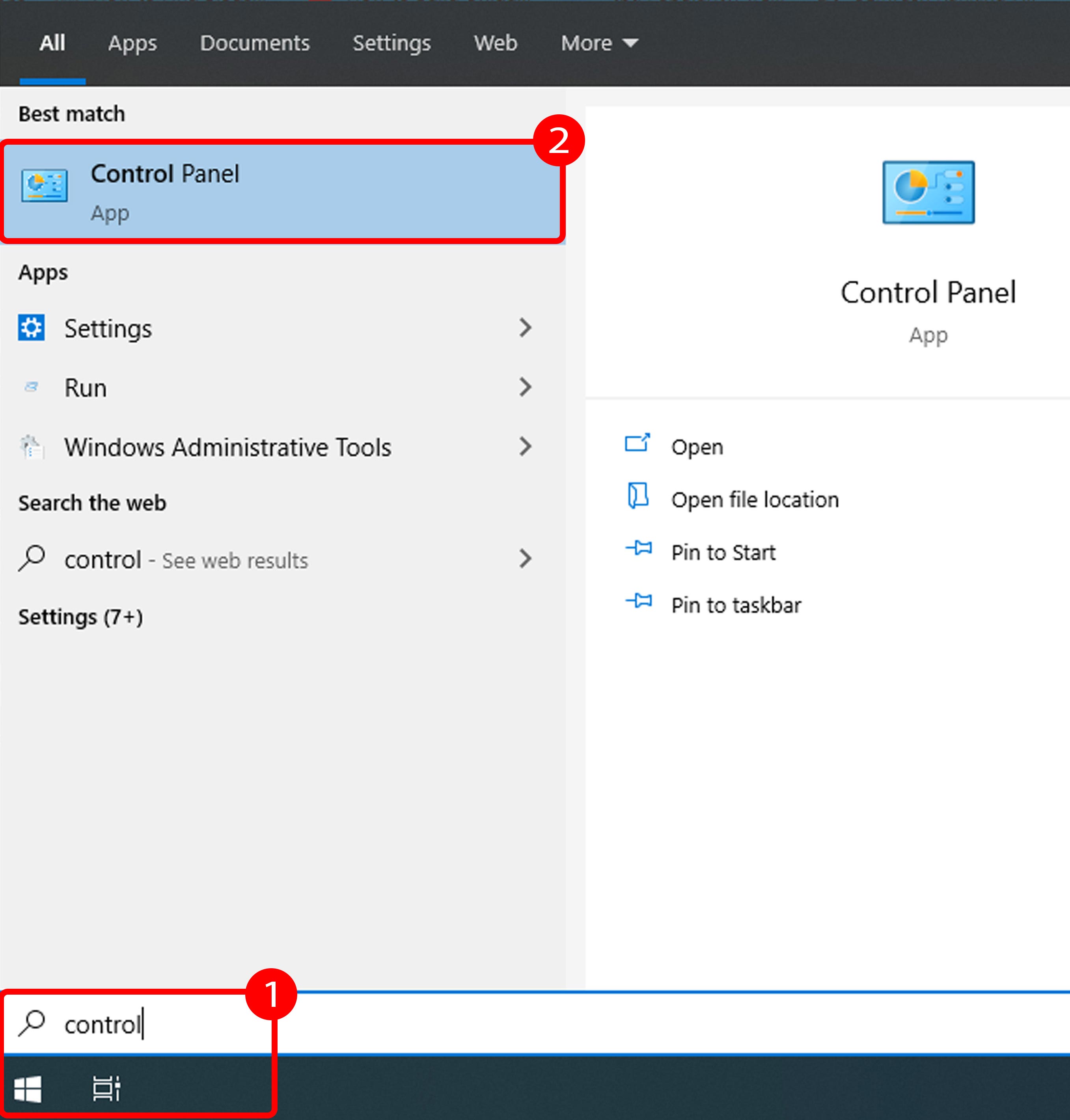Switch to the Web tab
This screenshot has height=1120, width=1070.
(x=496, y=43)
